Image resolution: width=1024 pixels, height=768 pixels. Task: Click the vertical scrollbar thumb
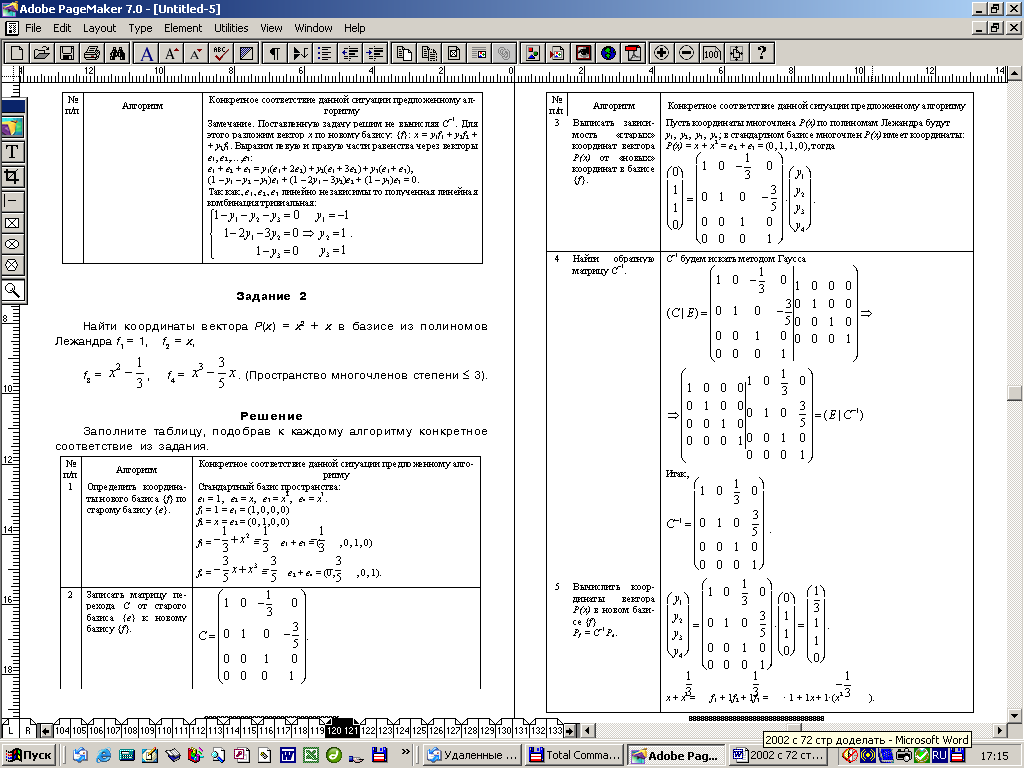(x=1015, y=392)
